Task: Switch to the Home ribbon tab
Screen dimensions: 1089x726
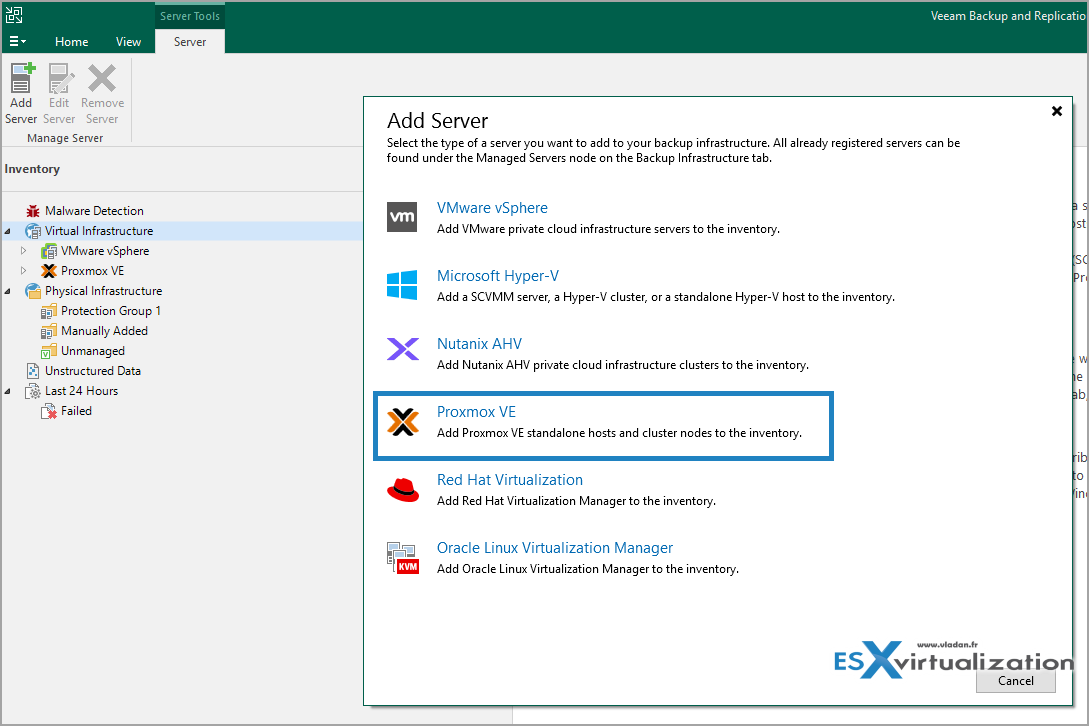Action: pos(72,42)
